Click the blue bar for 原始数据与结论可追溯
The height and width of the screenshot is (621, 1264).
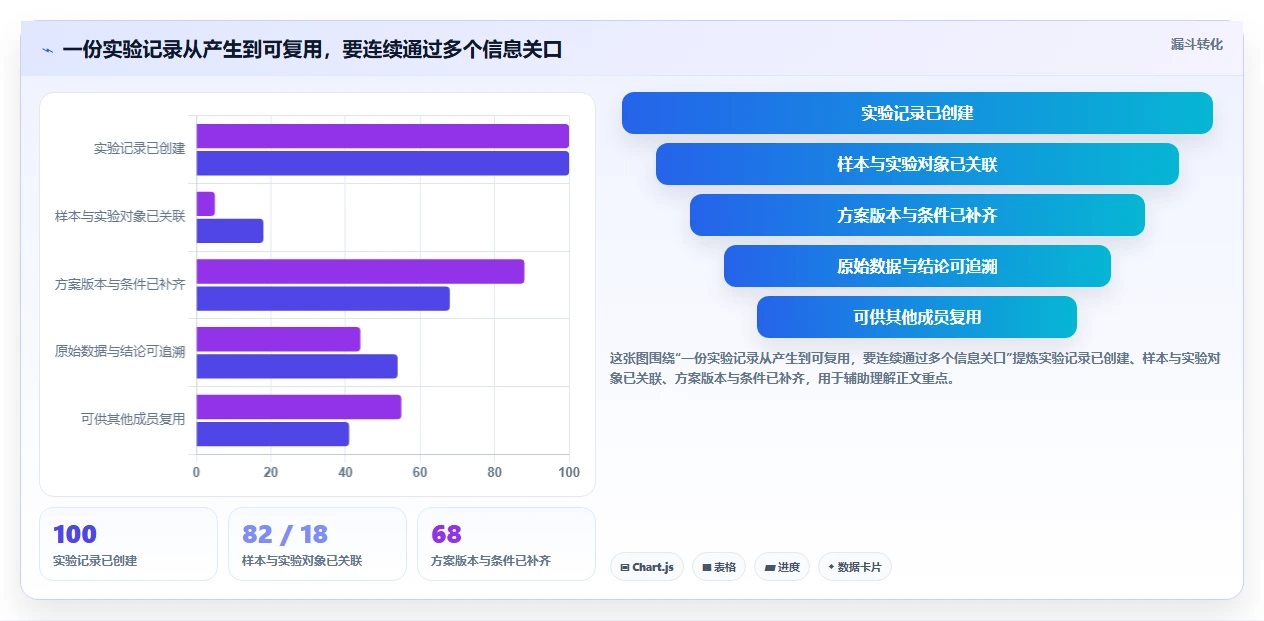[x=297, y=366]
